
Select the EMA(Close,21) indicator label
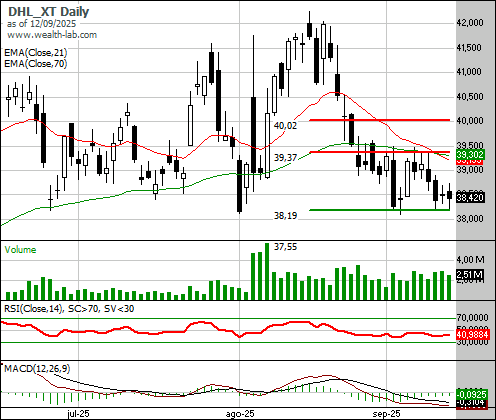pos(36,53)
